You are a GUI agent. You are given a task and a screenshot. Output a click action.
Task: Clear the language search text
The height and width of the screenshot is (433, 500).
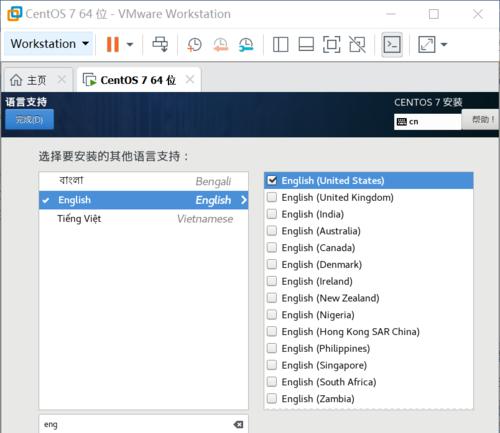coord(238,424)
